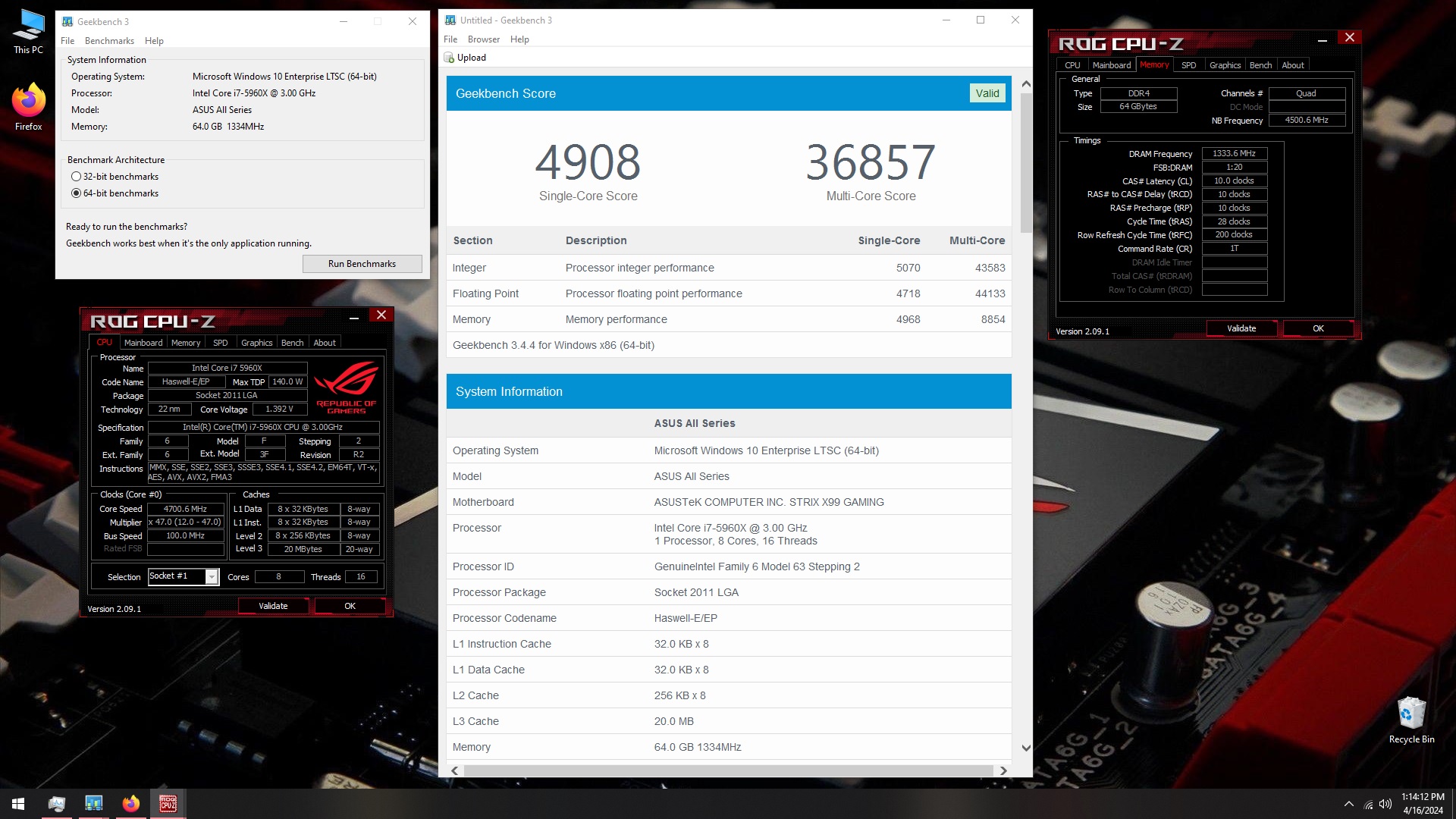
Task: Click Validate in left CPU-Z window
Action: (x=273, y=606)
